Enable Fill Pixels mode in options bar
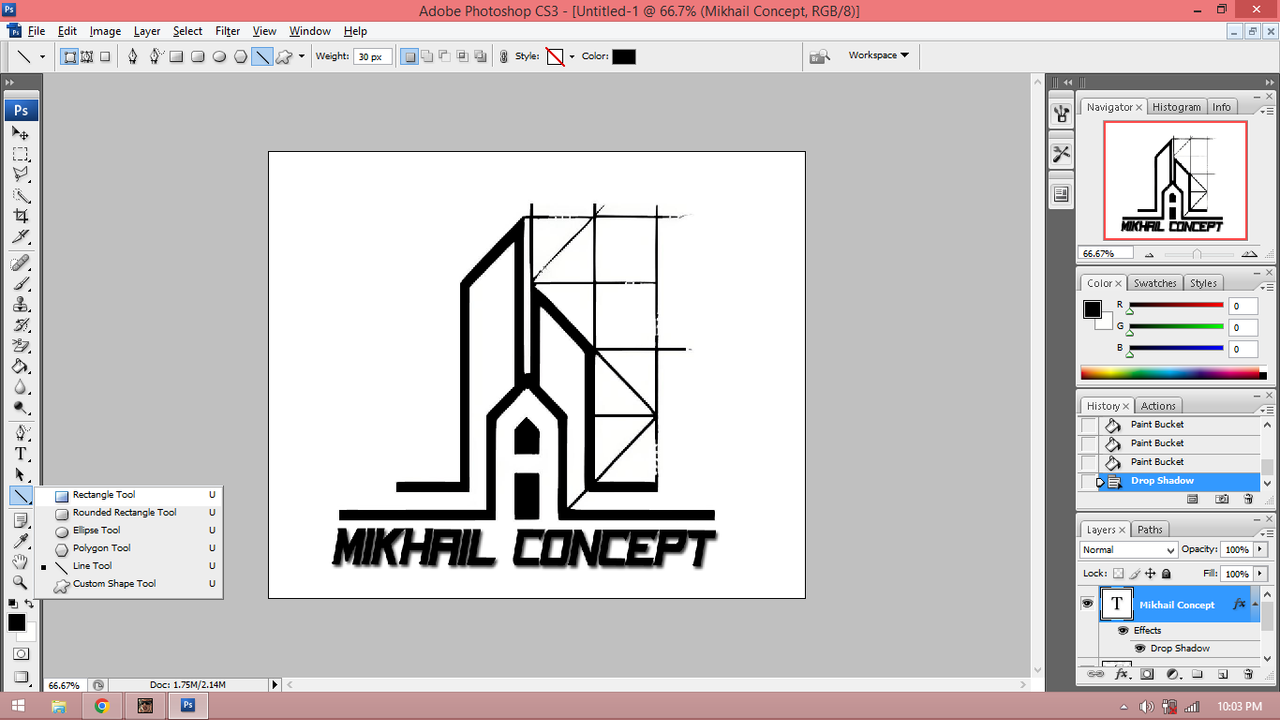The width and height of the screenshot is (1280, 720). tap(105, 57)
